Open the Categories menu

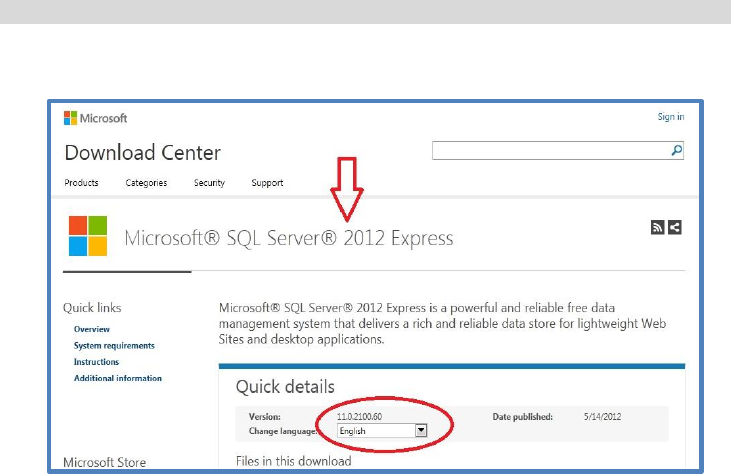[146, 183]
